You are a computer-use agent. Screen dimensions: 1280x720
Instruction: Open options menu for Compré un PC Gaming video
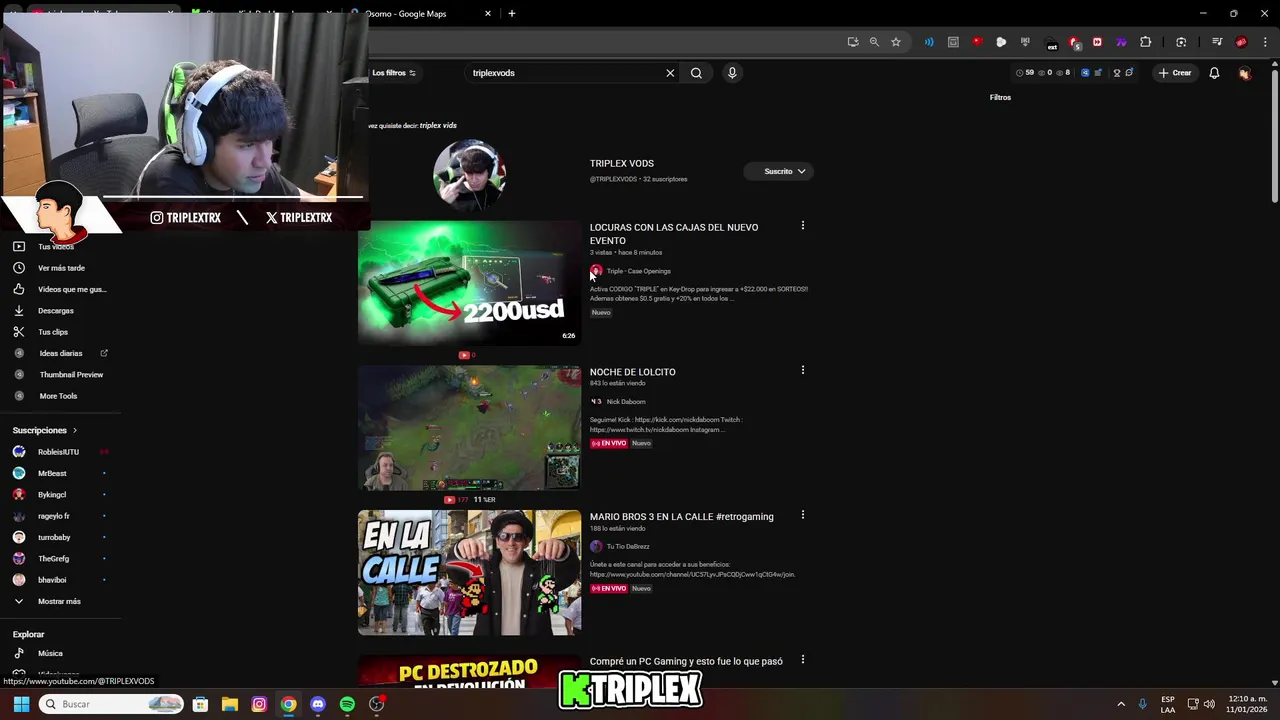(802, 660)
